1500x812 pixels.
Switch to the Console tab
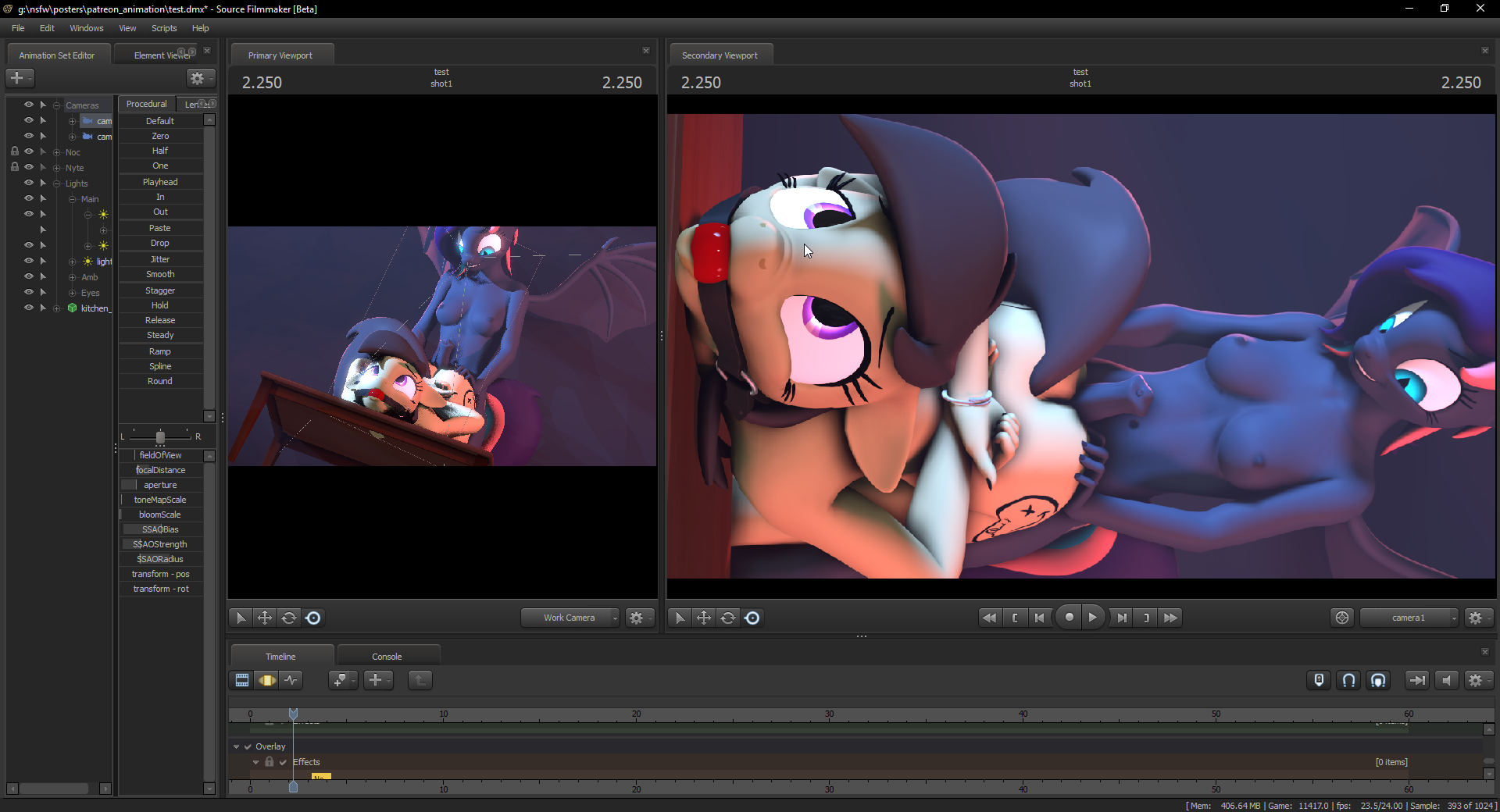(x=387, y=657)
